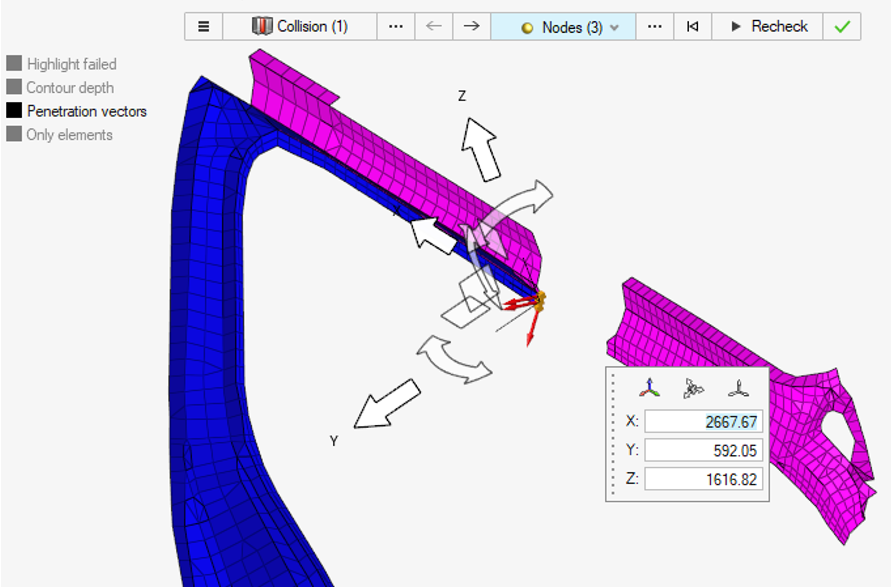Jump to first item with skip-back icon
This screenshot has width=891, height=587.
pyautogui.click(x=692, y=27)
